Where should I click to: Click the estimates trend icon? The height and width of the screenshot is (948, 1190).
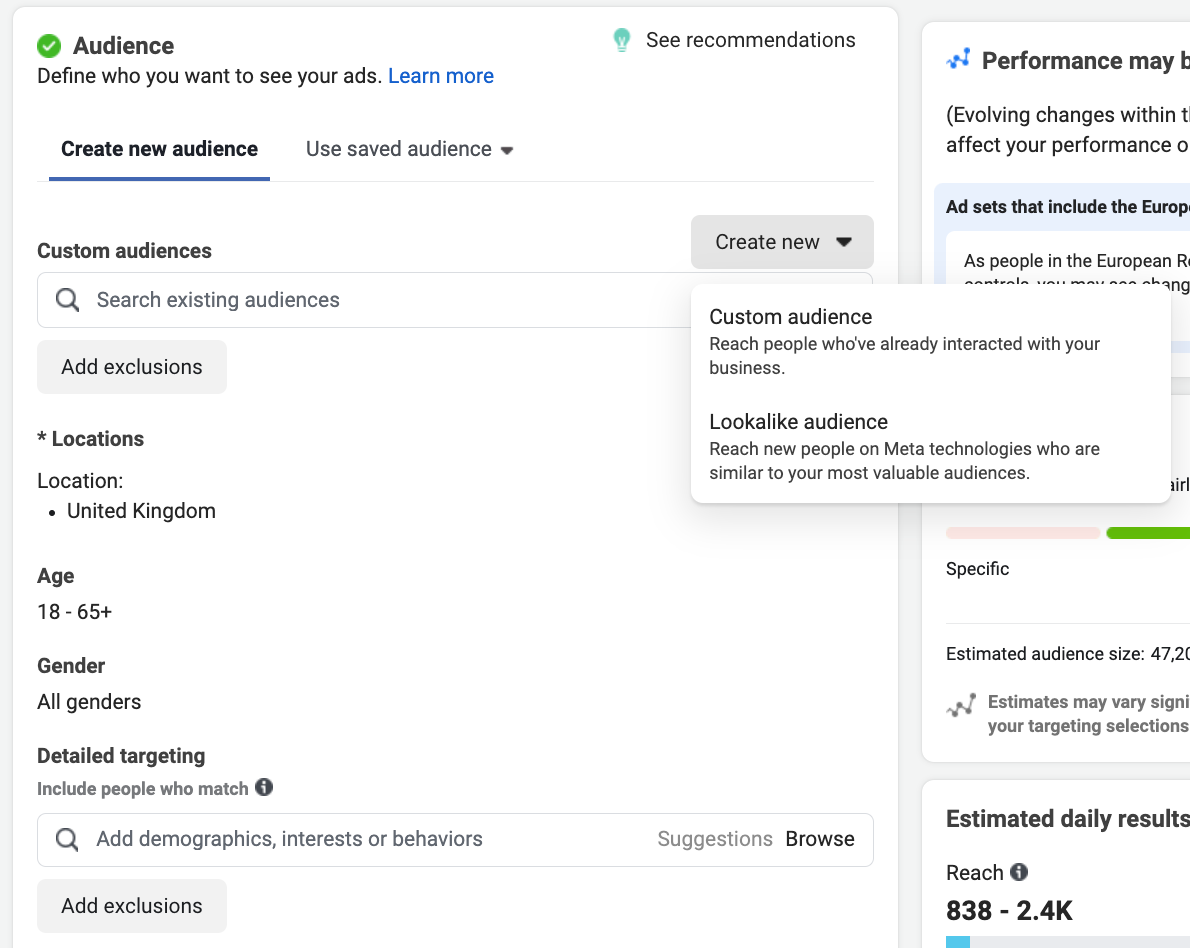point(960,707)
